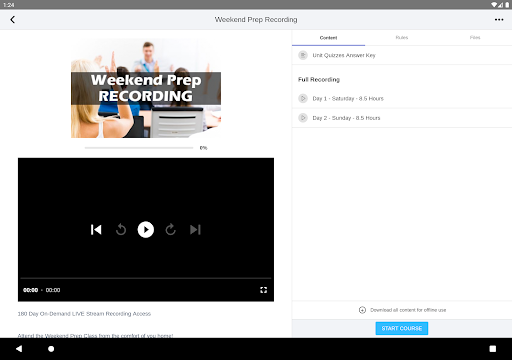The height and width of the screenshot is (360, 512).
Task: Open the three-dot more options menu
Action: pos(499,20)
